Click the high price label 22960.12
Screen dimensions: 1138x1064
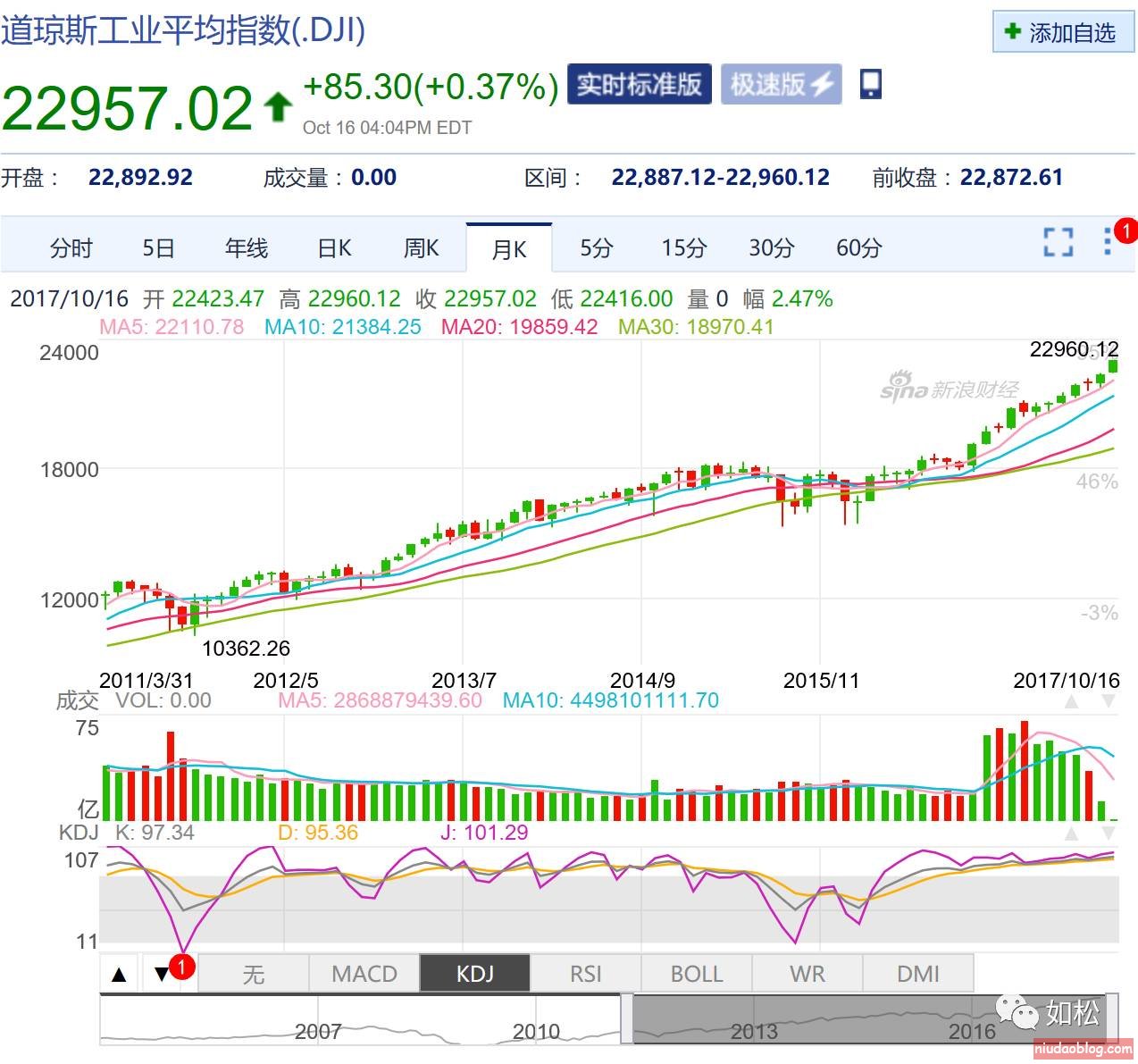[1074, 348]
